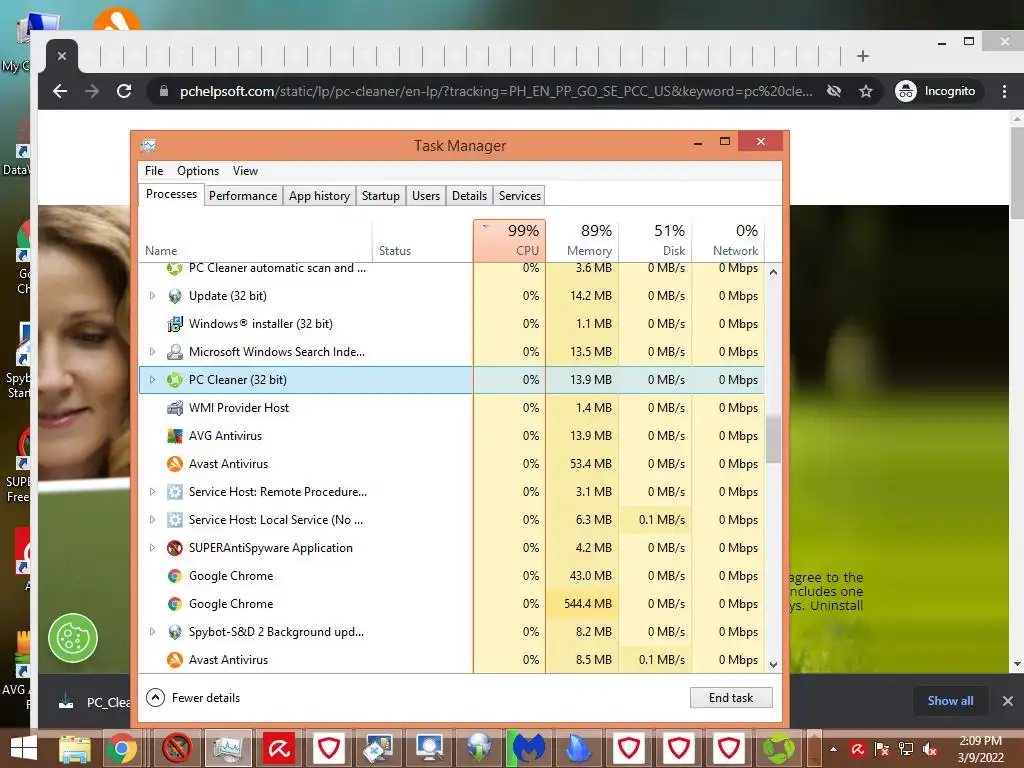This screenshot has height=768, width=1024.
Task: Click the Spybot-S&D 2 Background updater icon
Action: 174,632
